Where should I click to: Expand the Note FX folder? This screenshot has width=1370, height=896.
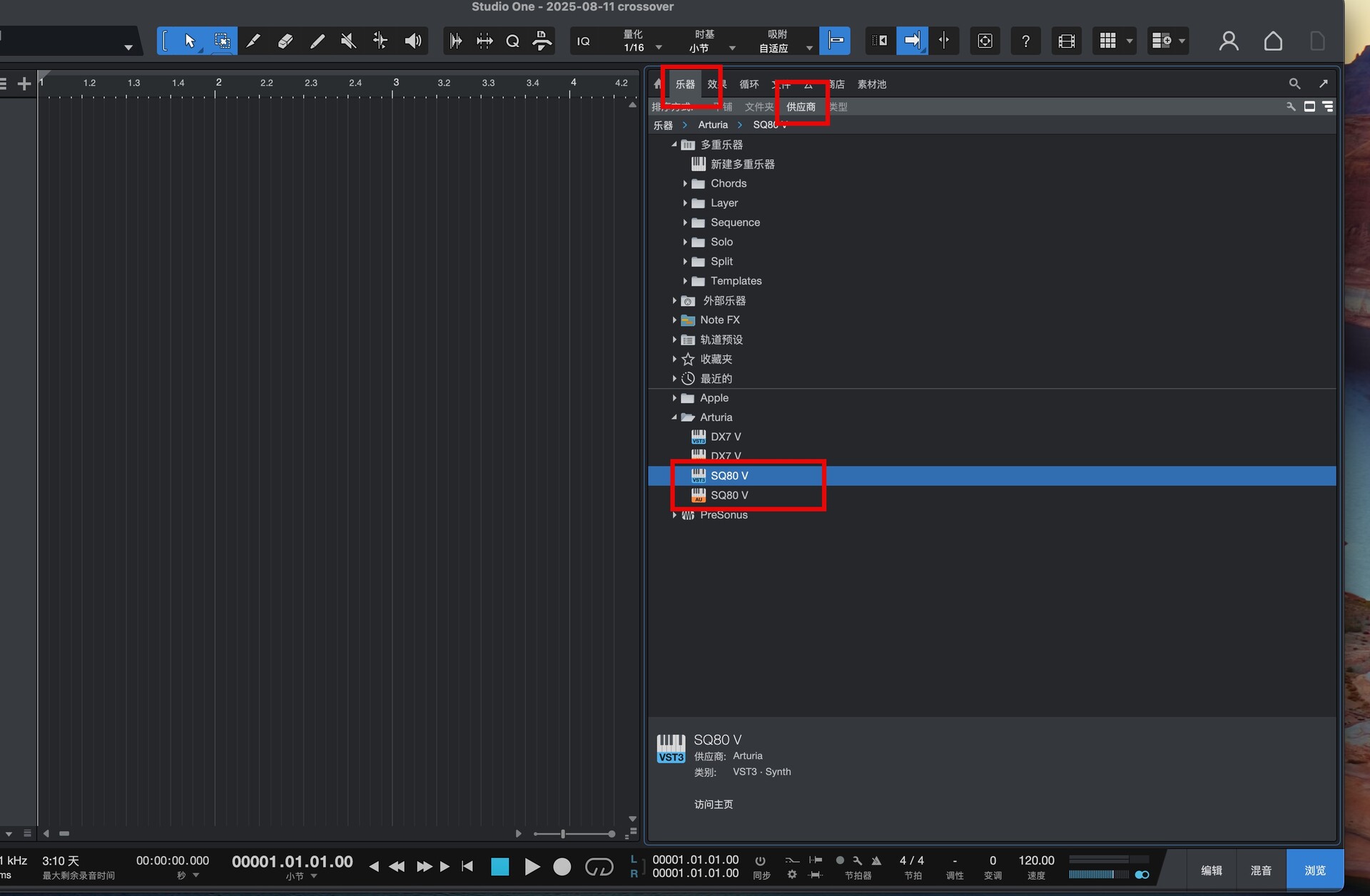tap(674, 320)
